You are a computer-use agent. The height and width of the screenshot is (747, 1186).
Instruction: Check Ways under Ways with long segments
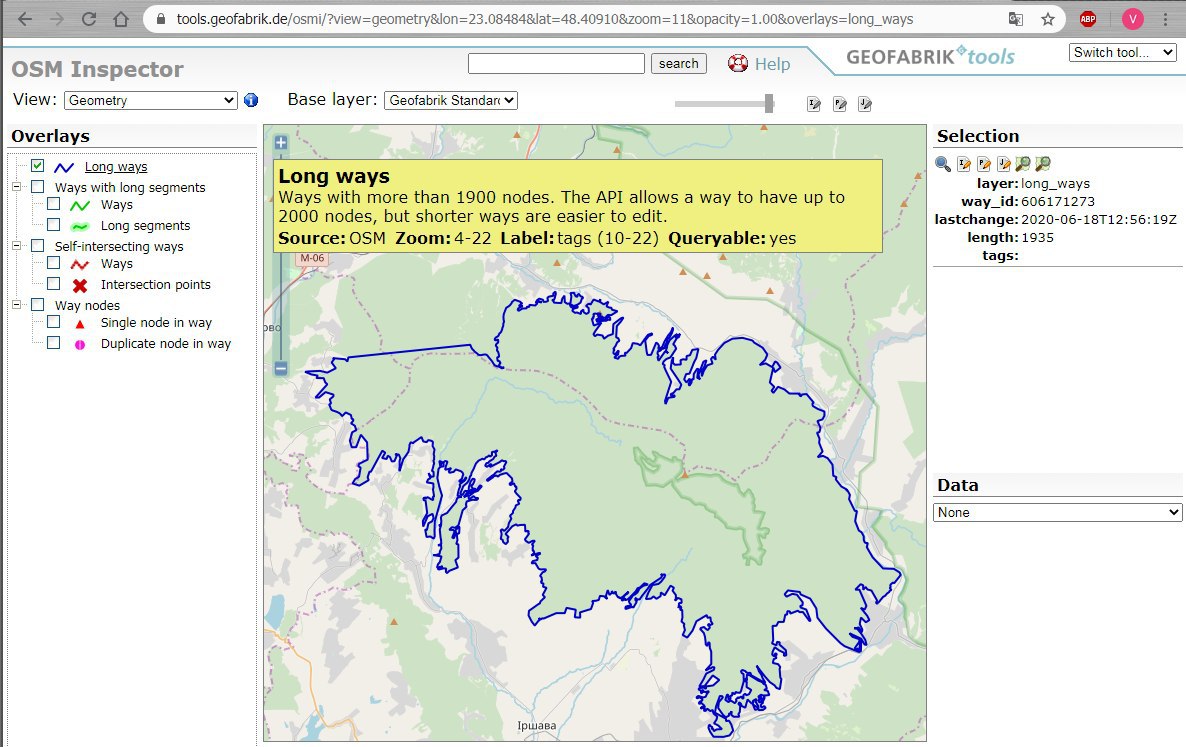click(x=54, y=203)
